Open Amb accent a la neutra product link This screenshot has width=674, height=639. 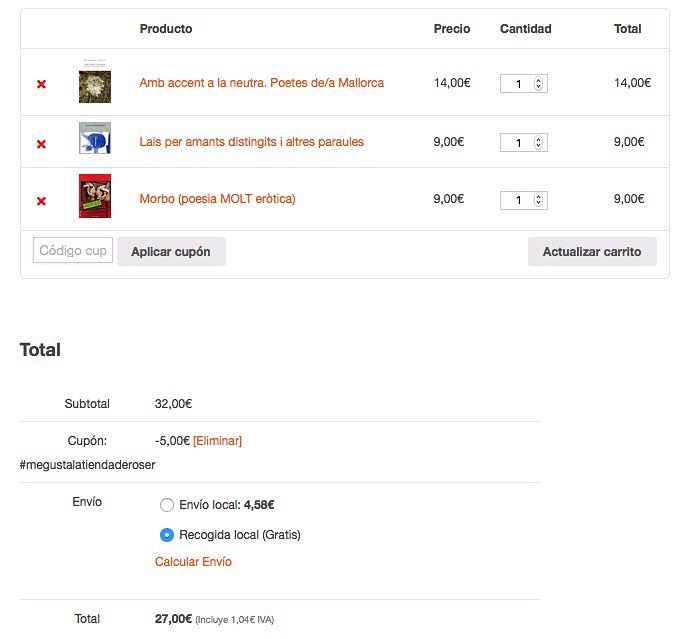262,83
